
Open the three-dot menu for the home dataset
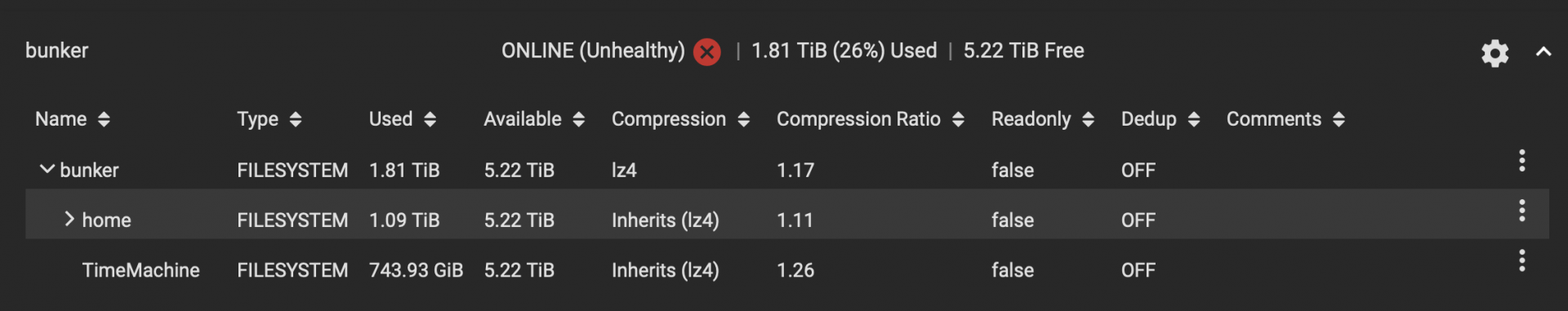point(1521,211)
